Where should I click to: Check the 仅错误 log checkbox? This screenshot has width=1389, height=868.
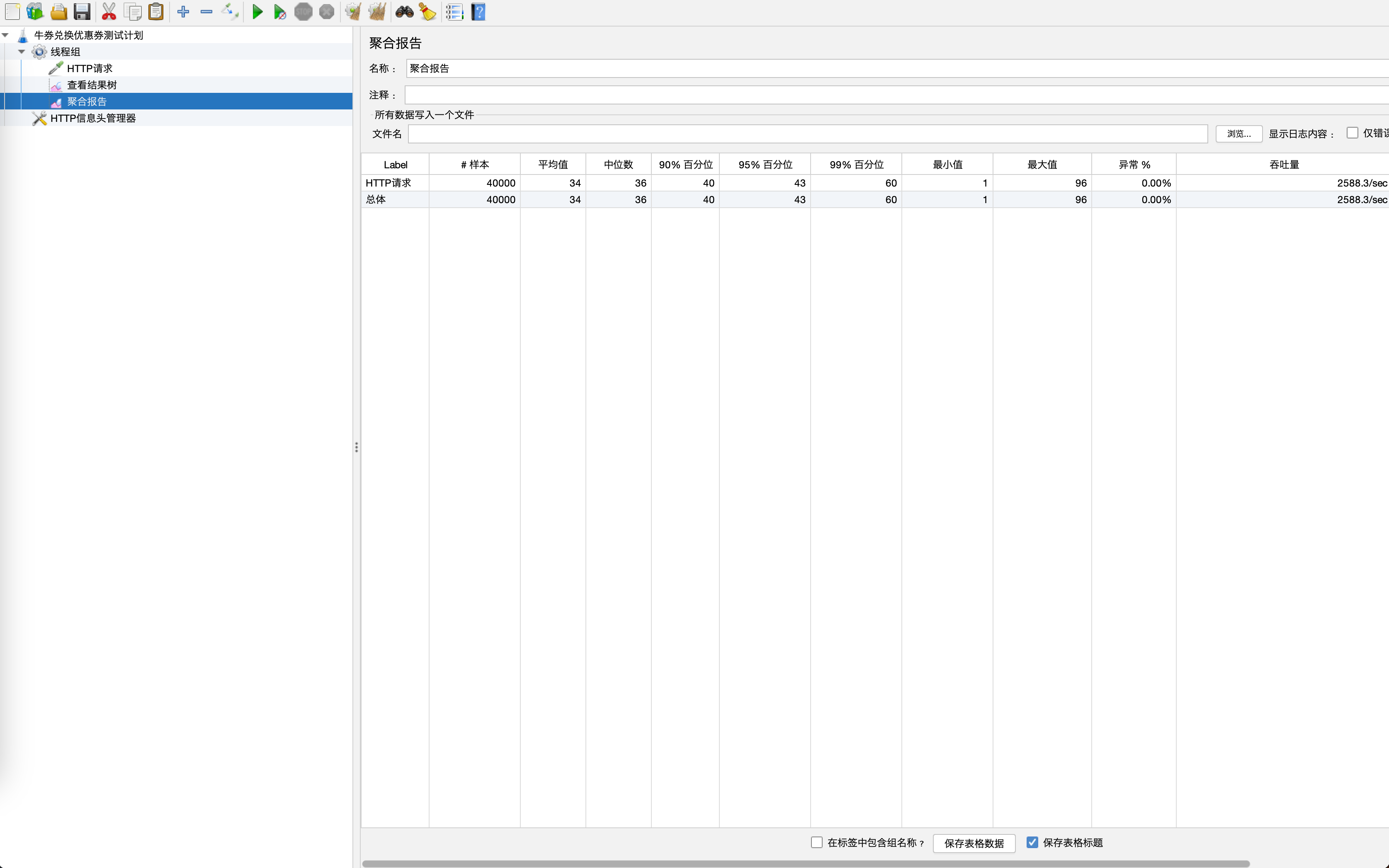click(1352, 133)
